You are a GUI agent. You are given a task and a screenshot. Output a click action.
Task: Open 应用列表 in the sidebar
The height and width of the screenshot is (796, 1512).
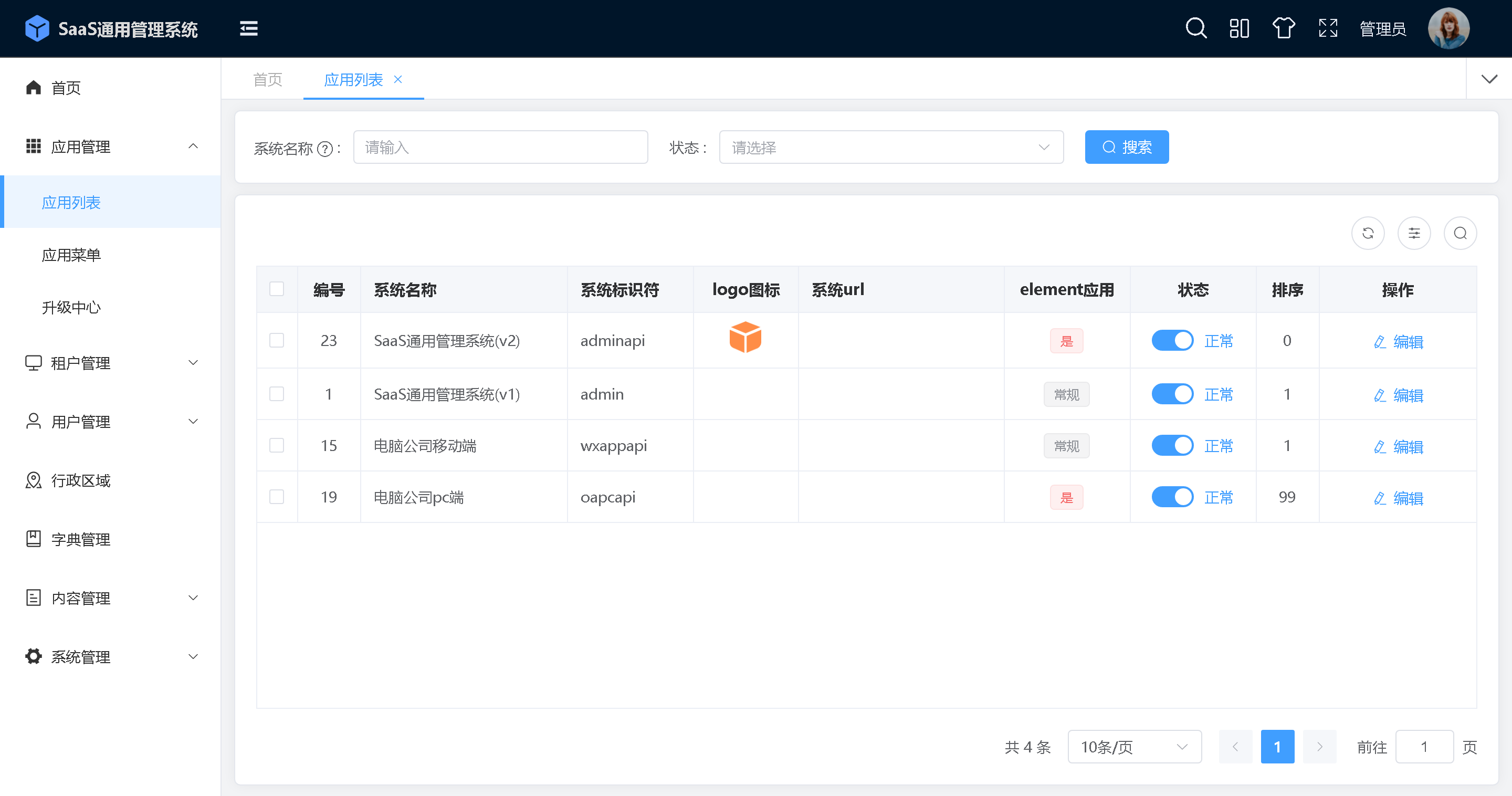coord(111,202)
